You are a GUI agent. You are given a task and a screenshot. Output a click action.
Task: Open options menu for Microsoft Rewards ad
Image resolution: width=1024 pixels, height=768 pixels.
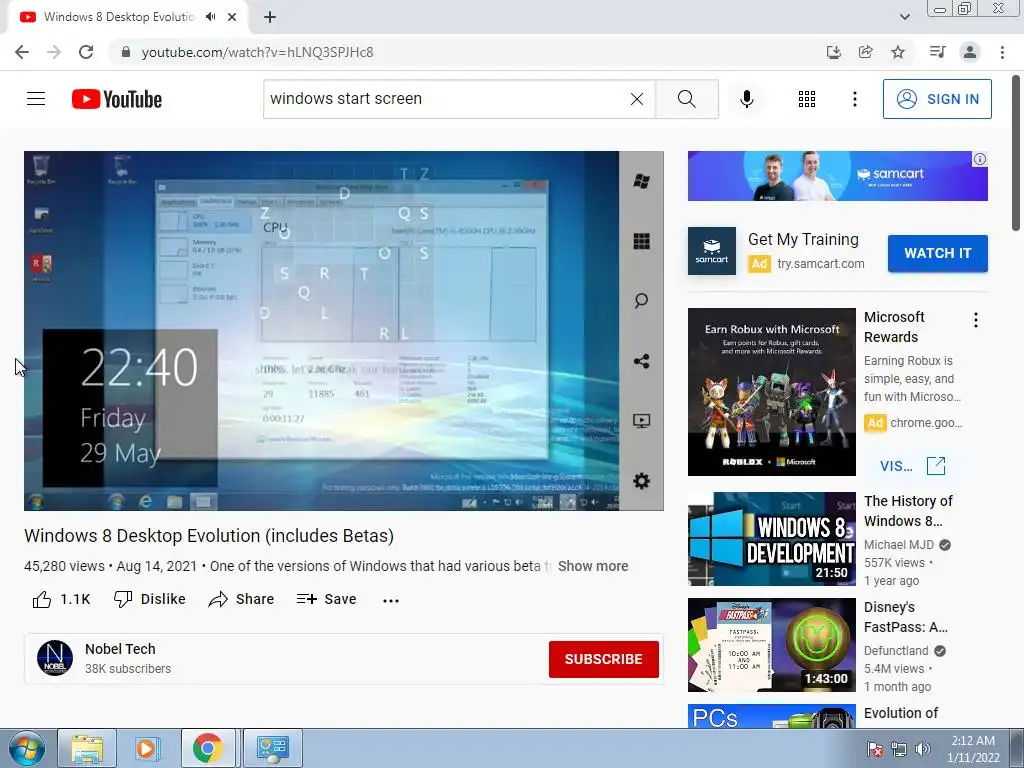pos(976,320)
